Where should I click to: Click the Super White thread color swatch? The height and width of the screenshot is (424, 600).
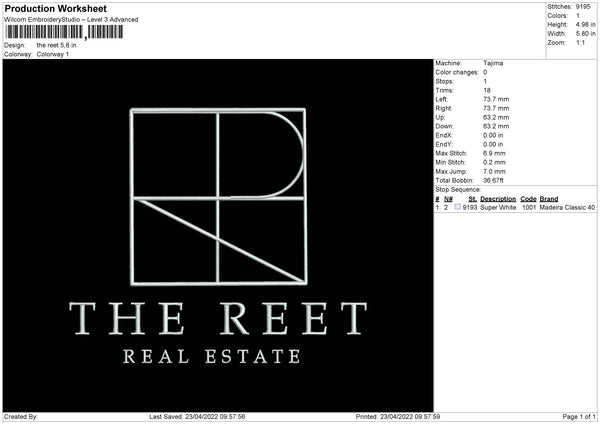coord(457,207)
